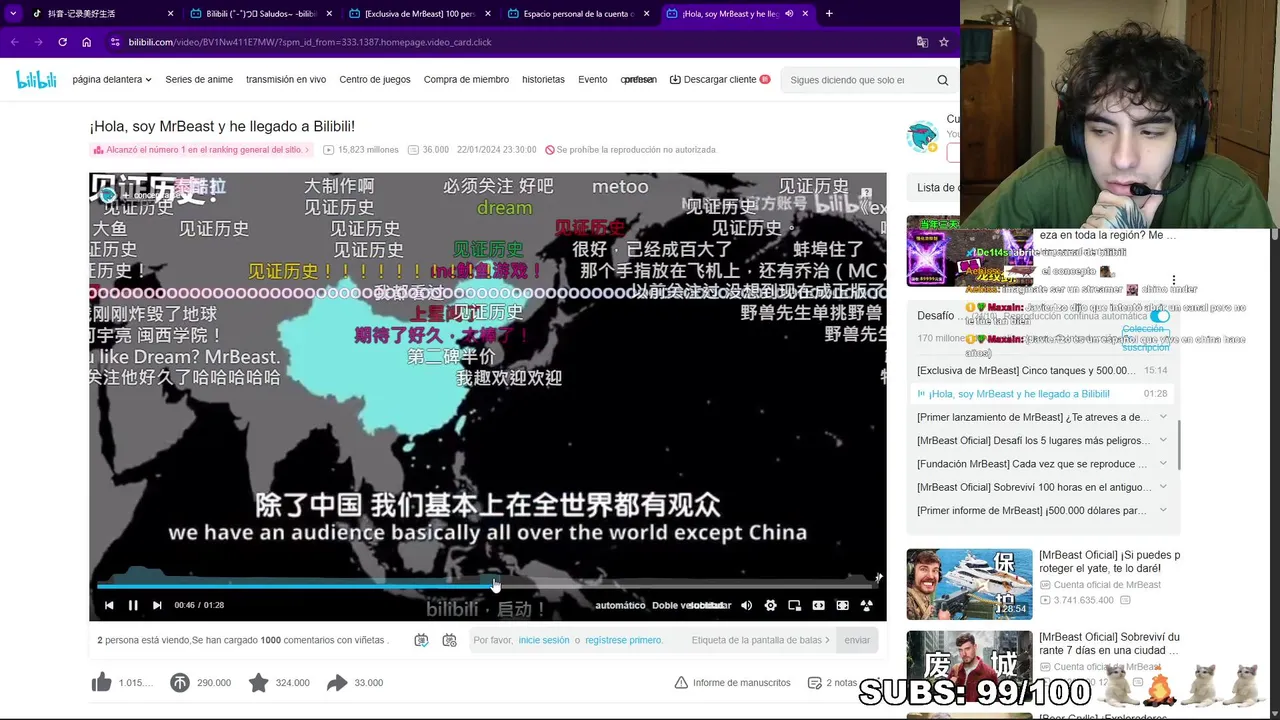Open Evento menu item

(x=592, y=79)
